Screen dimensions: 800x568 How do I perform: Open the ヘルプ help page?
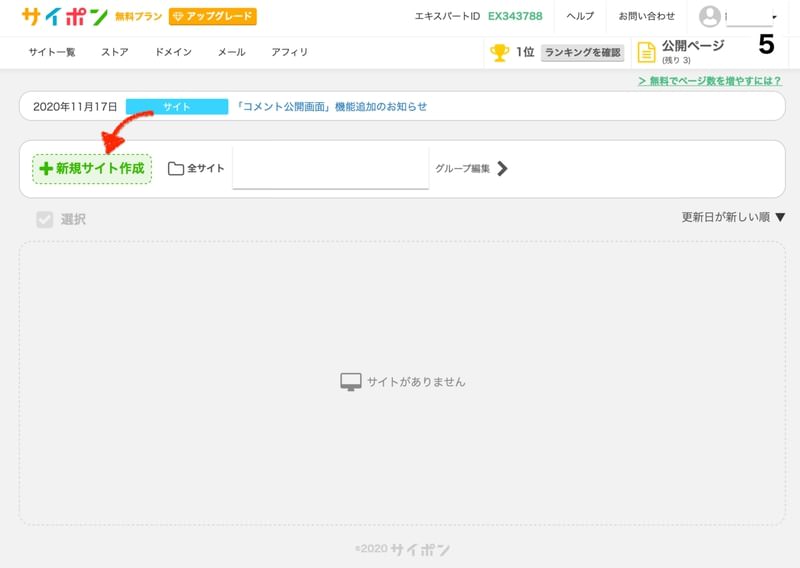pyautogui.click(x=580, y=16)
